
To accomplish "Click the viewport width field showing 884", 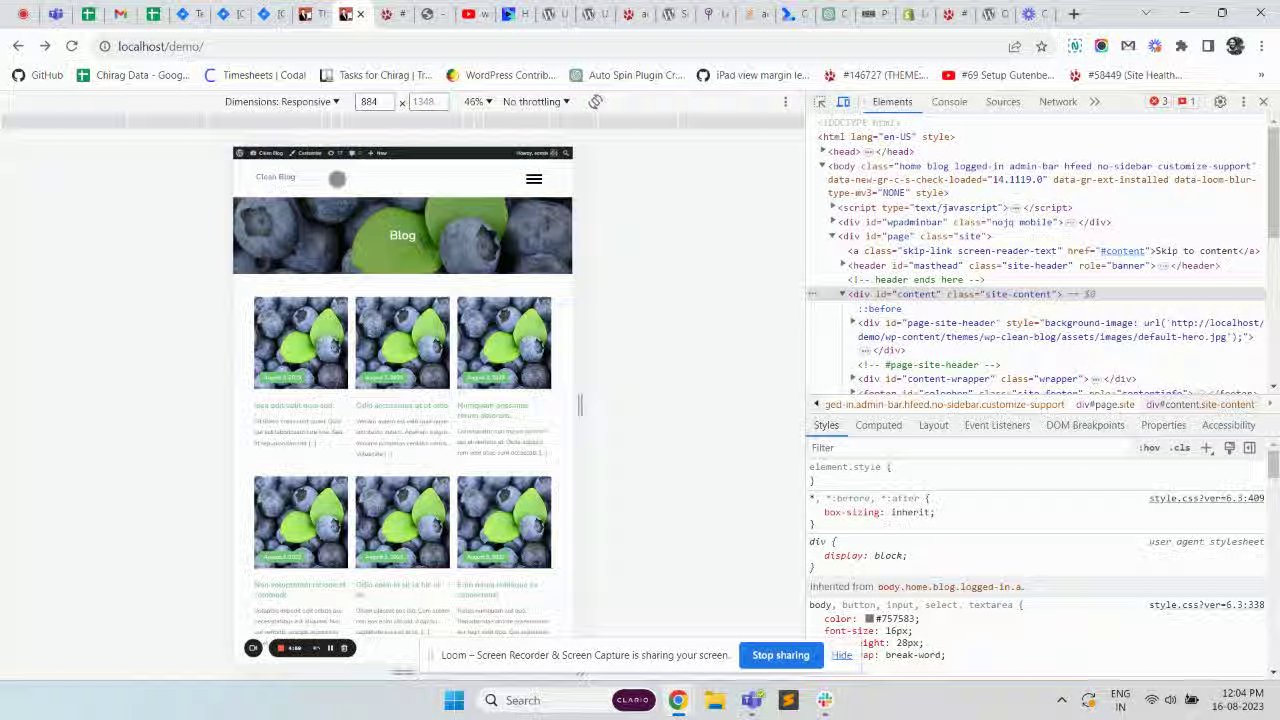I will (377, 102).
